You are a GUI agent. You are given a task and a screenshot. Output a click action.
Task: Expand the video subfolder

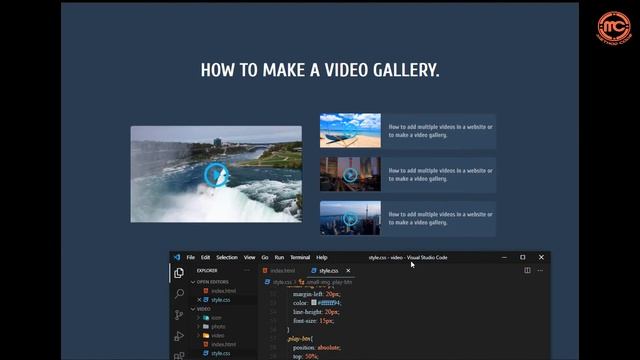[x=218, y=336]
